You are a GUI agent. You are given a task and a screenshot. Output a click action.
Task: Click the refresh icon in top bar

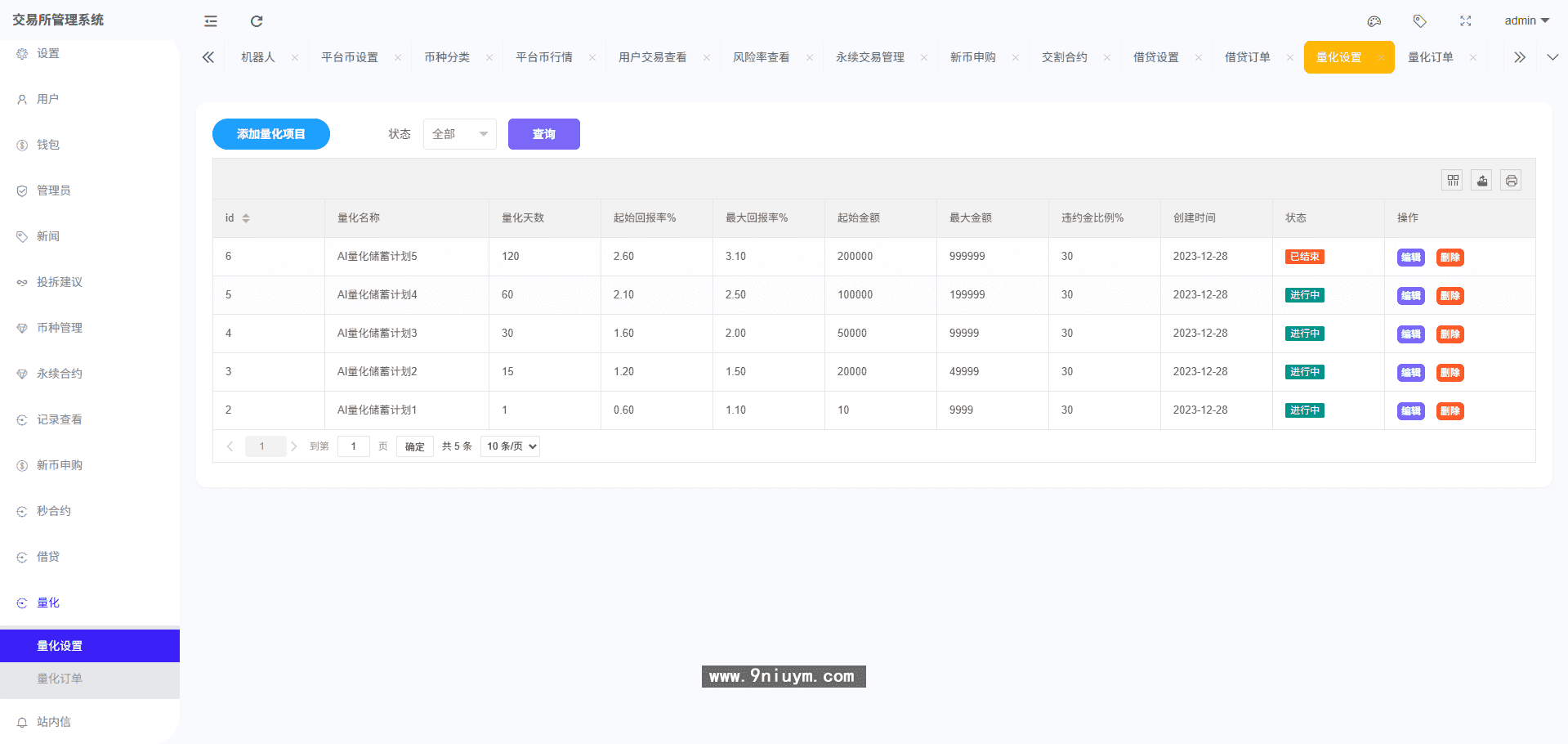(x=257, y=21)
